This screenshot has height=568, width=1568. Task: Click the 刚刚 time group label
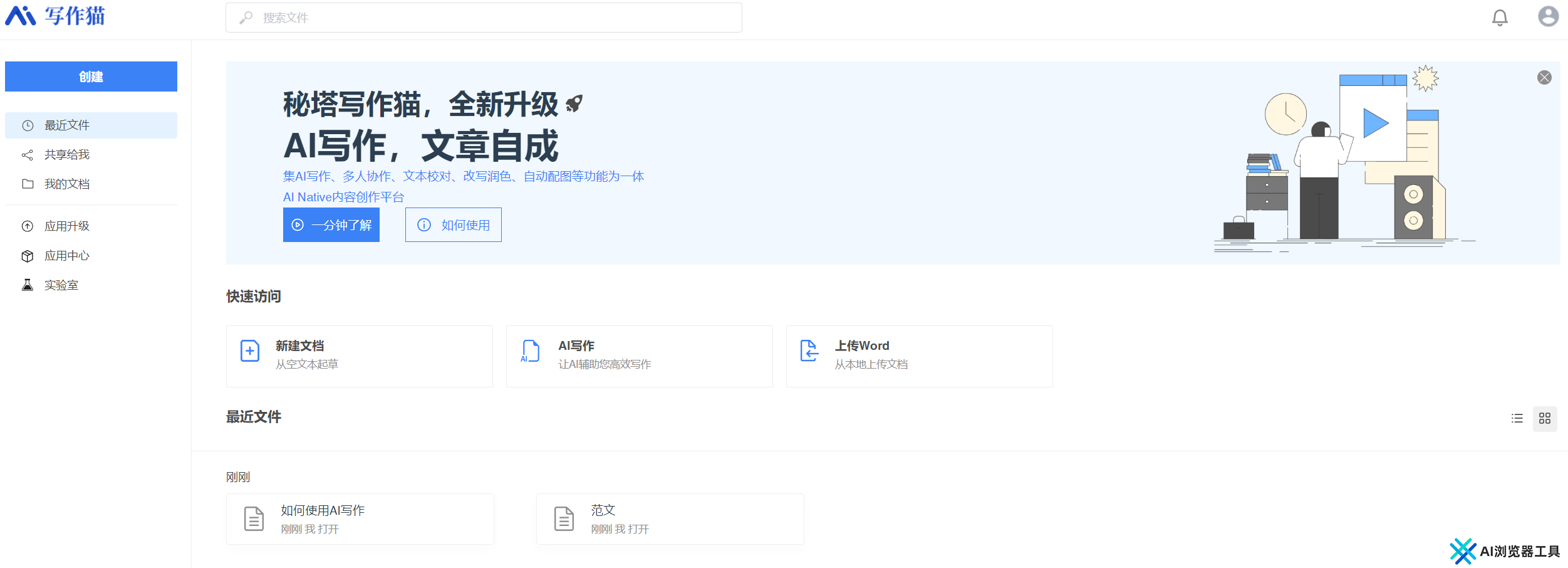238,477
